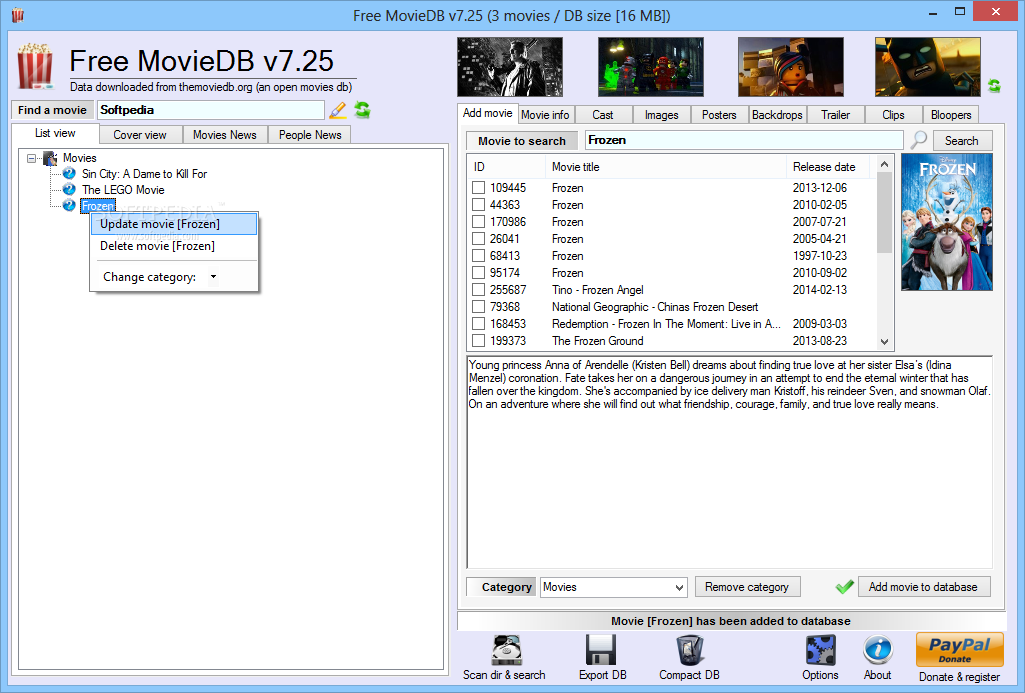This screenshot has height=693, width=1025.
Task: Tick the checkbox for ID 26041
Action: point(479,239)
